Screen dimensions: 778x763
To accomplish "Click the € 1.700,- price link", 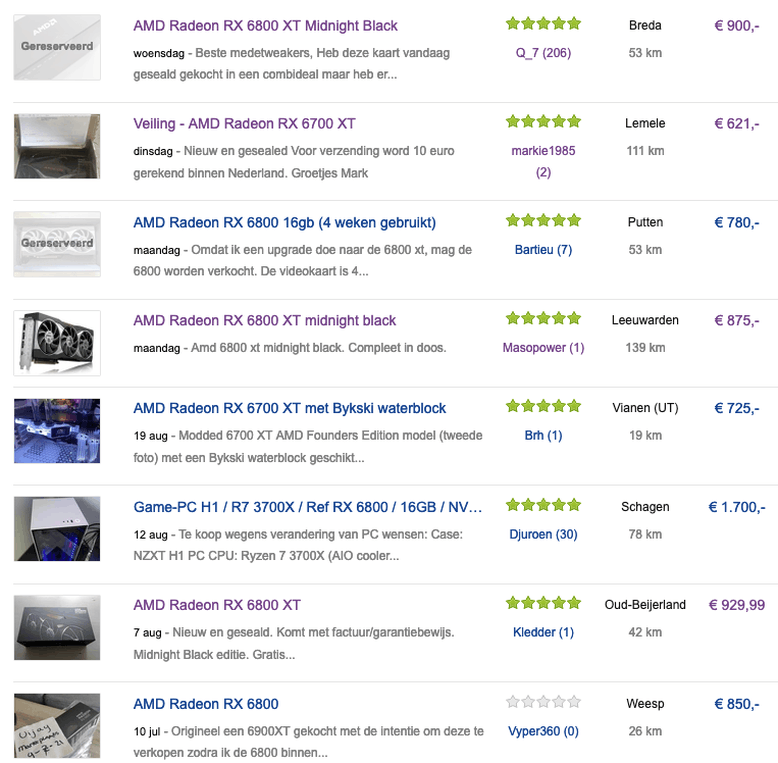I will tap(737, 507).
